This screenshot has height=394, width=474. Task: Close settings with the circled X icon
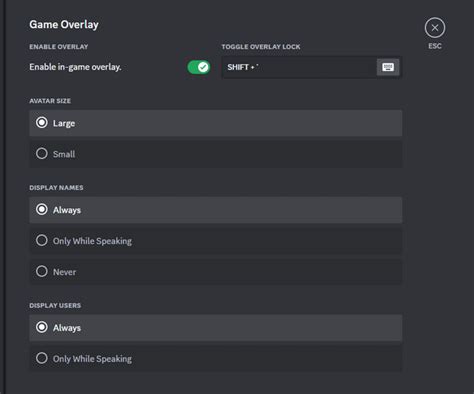pos(435,28)
